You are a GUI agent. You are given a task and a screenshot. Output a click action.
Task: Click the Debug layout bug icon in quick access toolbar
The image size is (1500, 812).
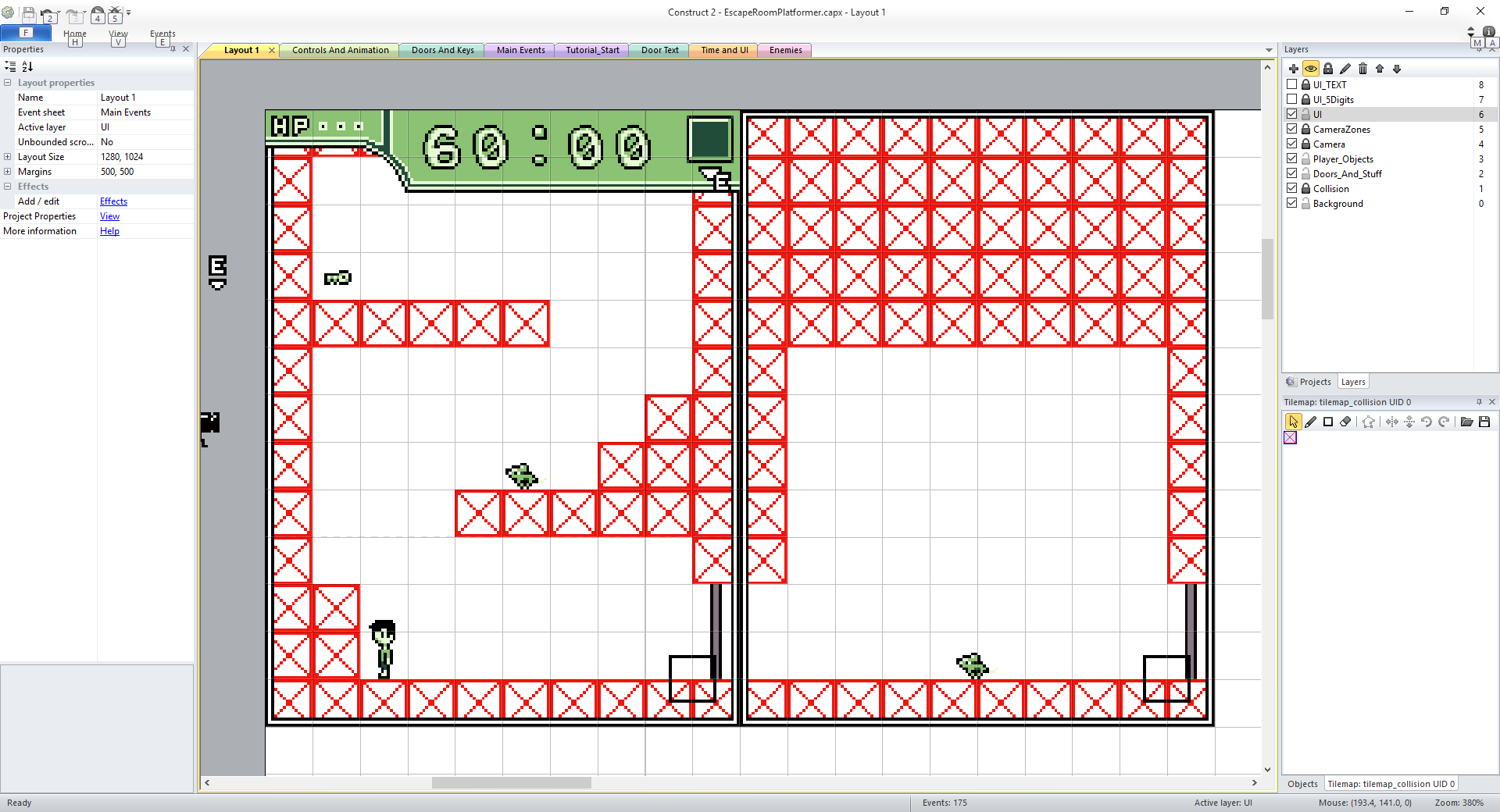[116, 12]
